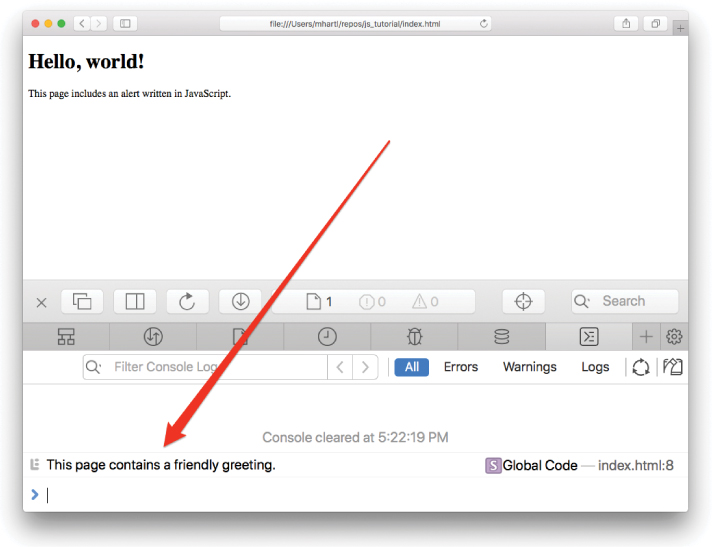
Task: Dock the inspector to the side
Action: pyautogui.click(x=135, y=301)
